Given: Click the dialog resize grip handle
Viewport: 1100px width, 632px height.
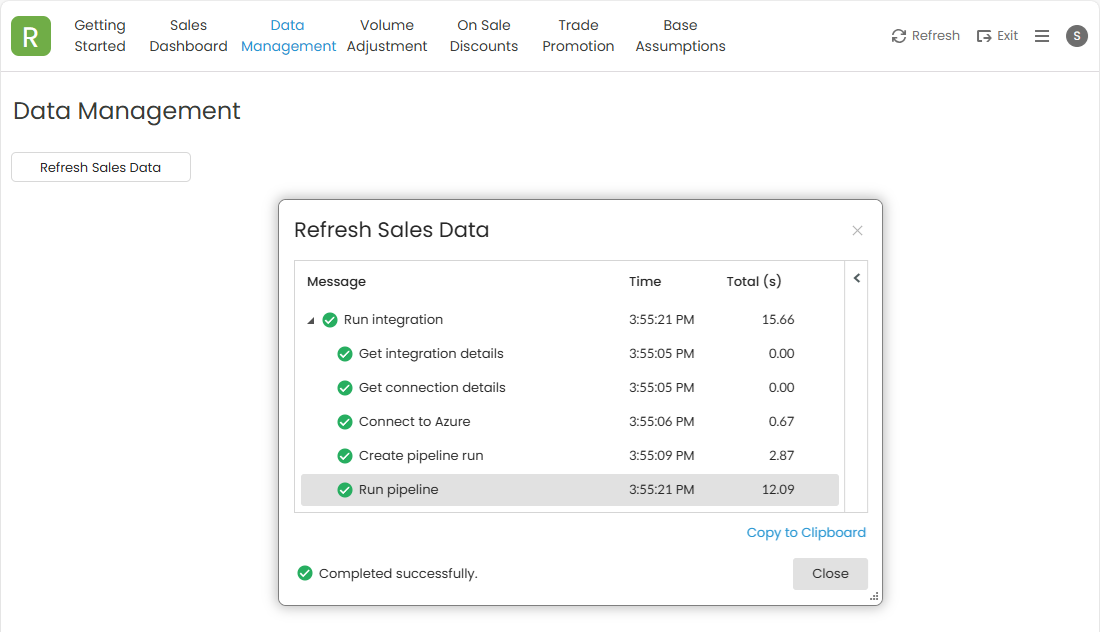Looking at the screenshot, I should [874, 597].
